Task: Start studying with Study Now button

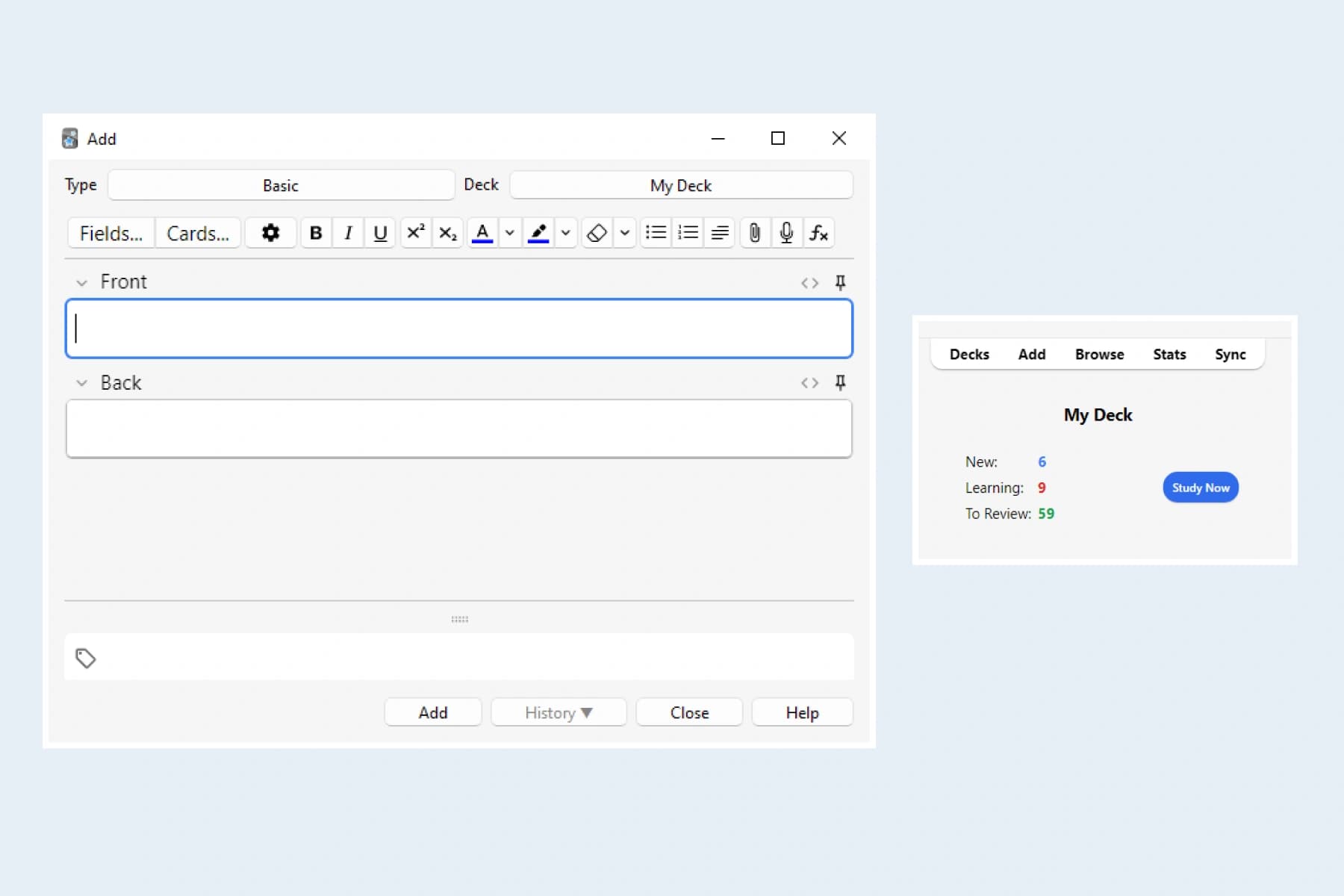Action: coord(1201,488)
